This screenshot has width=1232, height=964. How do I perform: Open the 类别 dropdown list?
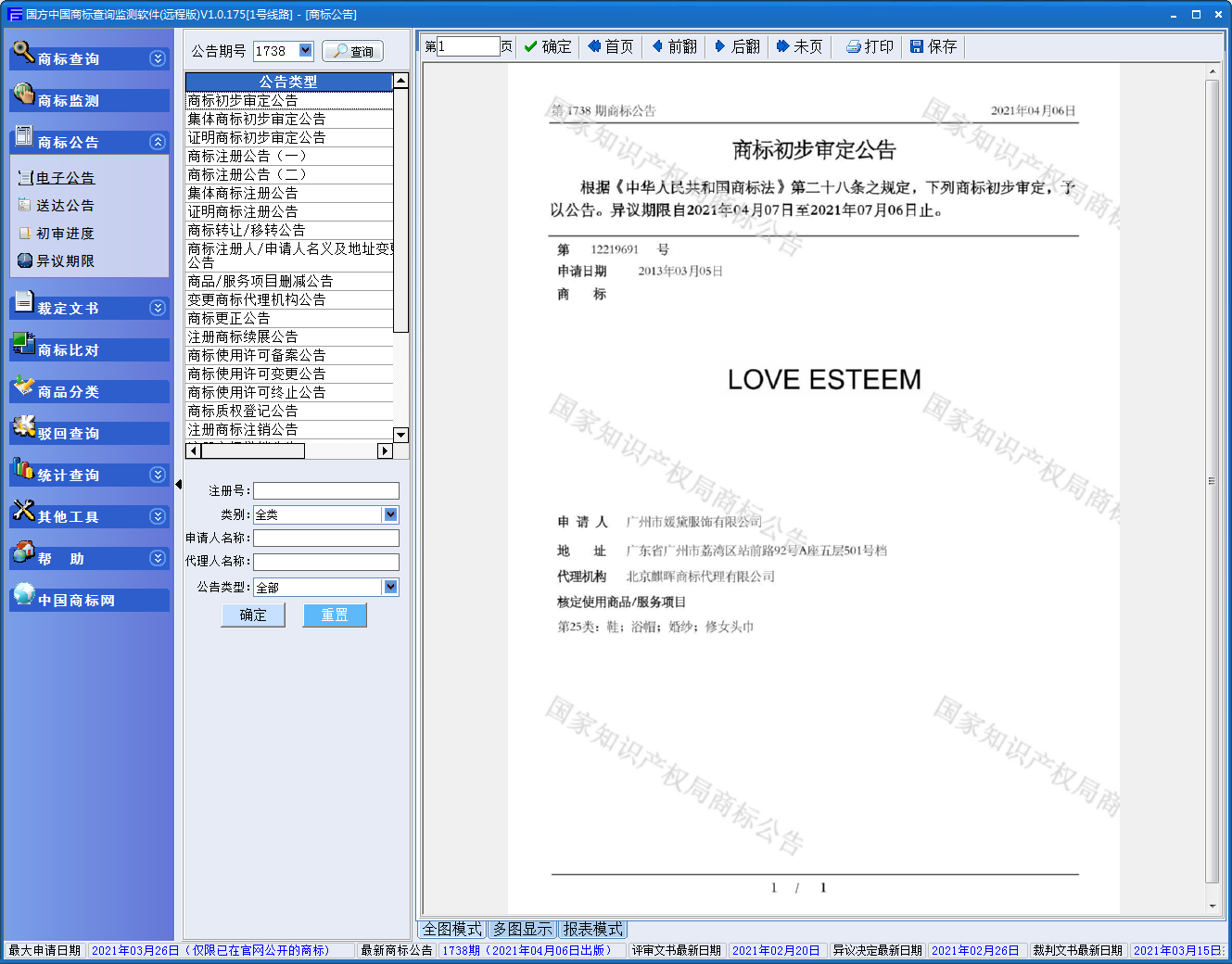tap(390, 514)
